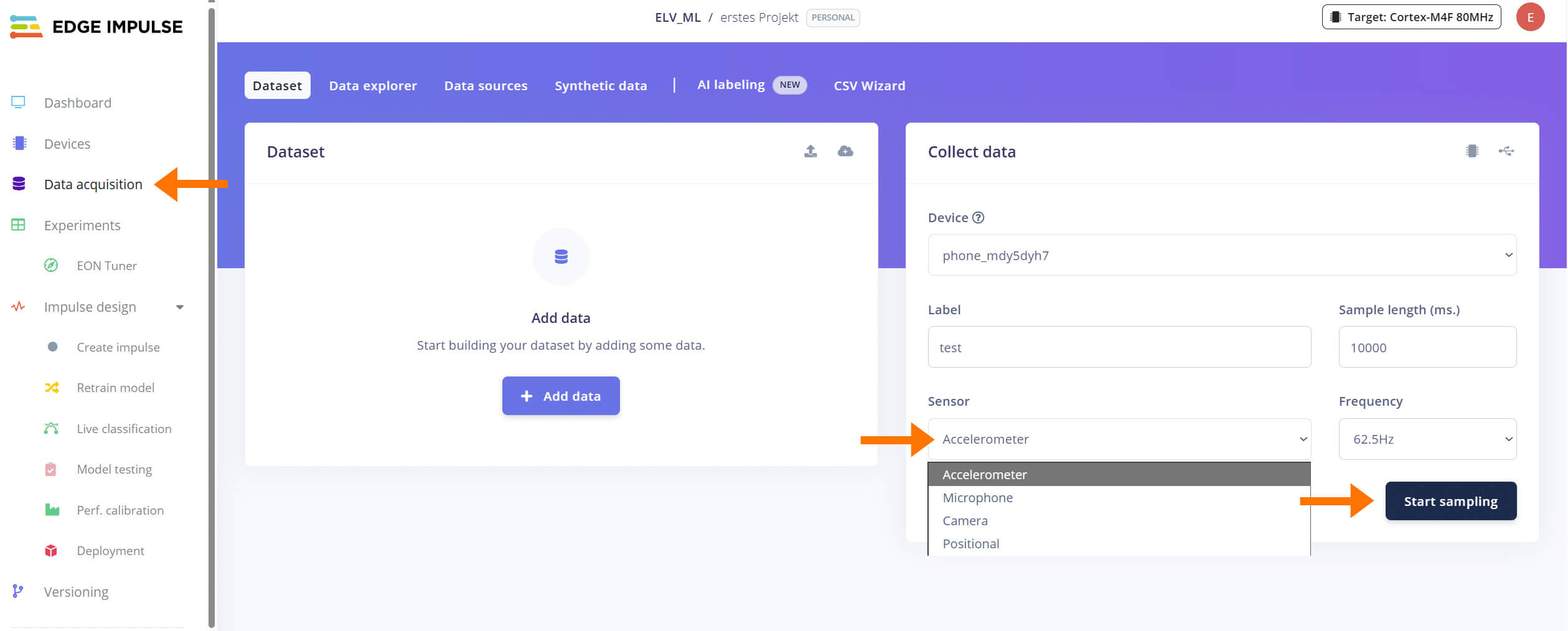Open Devices in the sidebar
The height and width of the screenshot is (631, 1568).
pos(67,144)
